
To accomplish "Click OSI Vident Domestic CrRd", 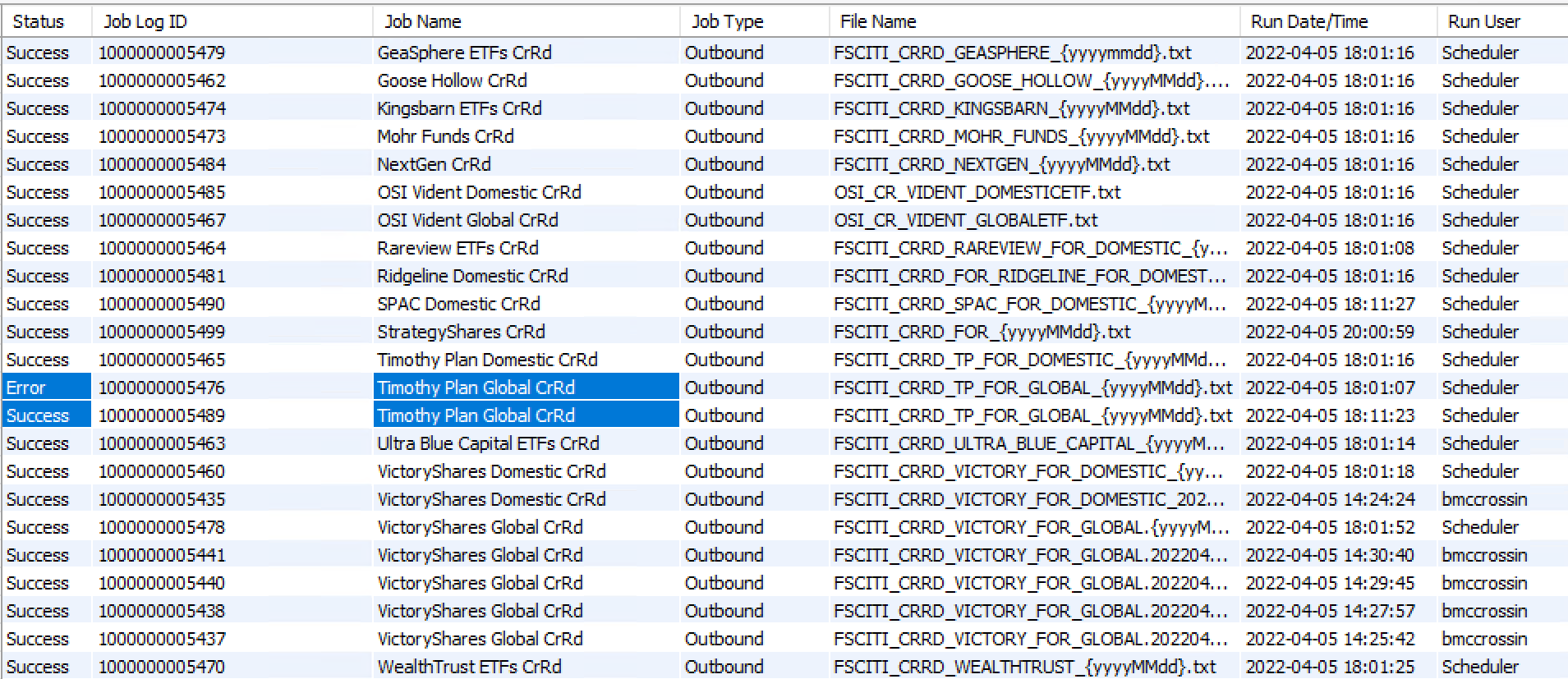I will [x=479, y=192].
